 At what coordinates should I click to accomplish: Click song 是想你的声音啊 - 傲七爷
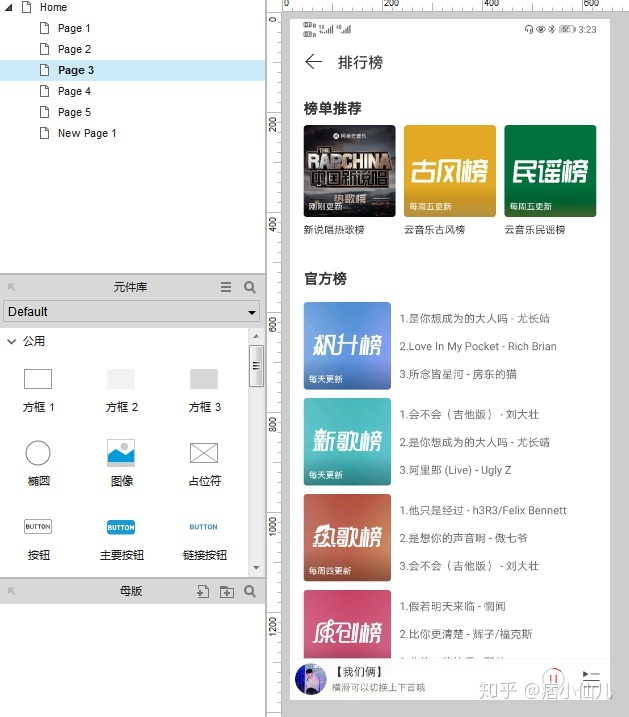pos(464,538)
